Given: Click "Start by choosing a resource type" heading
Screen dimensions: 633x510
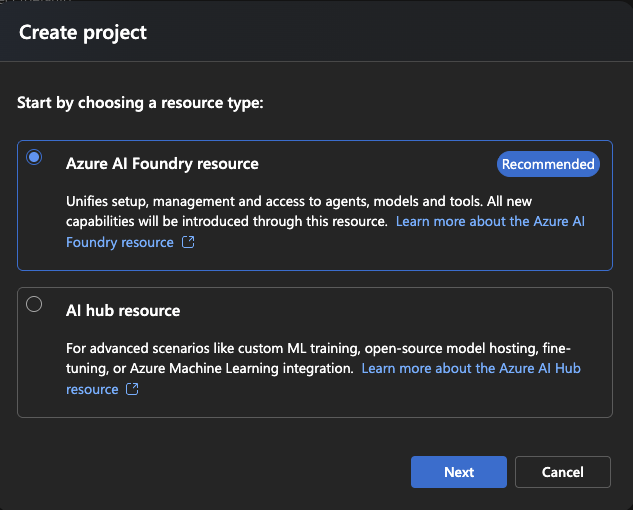Looking at the screenshot, I should pos(141,103).
